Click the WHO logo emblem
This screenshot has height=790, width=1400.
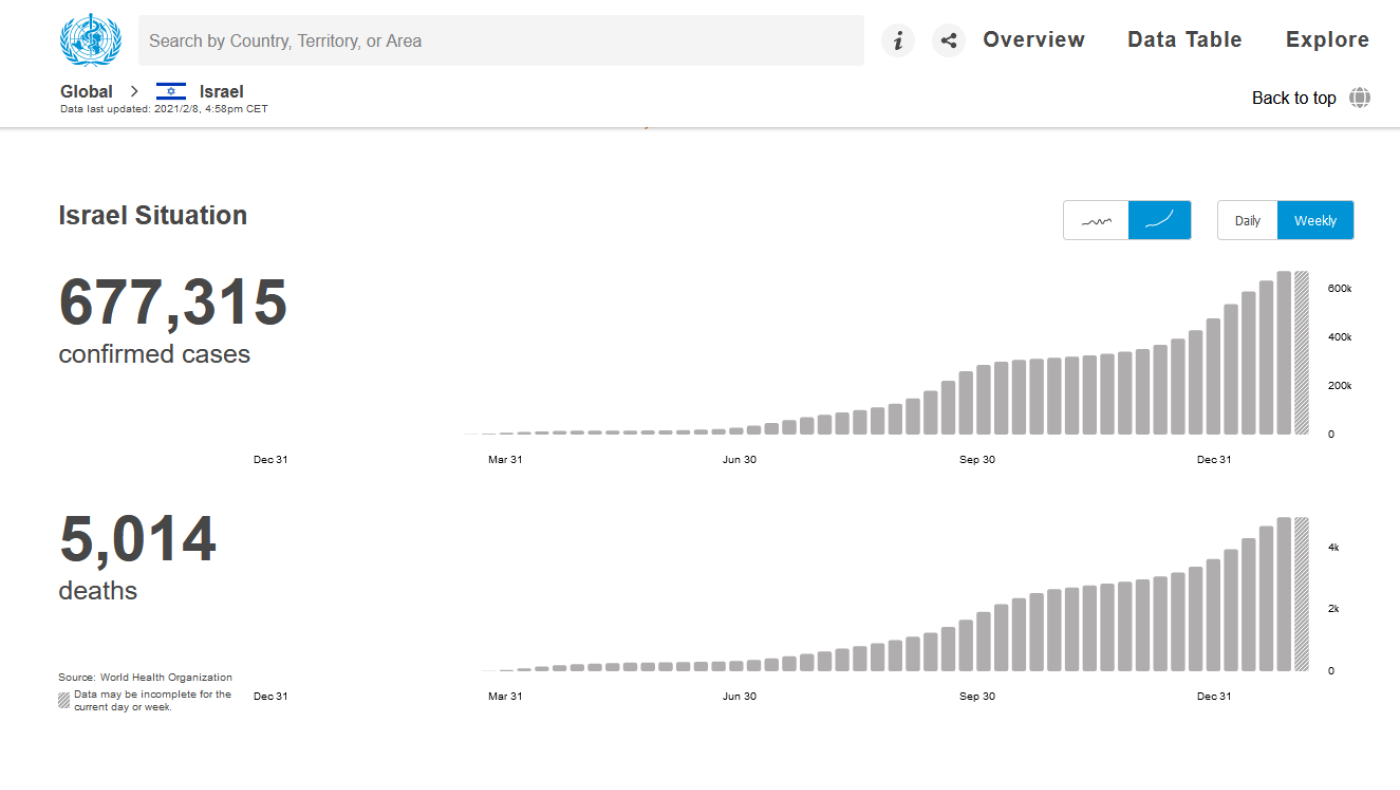90,41
